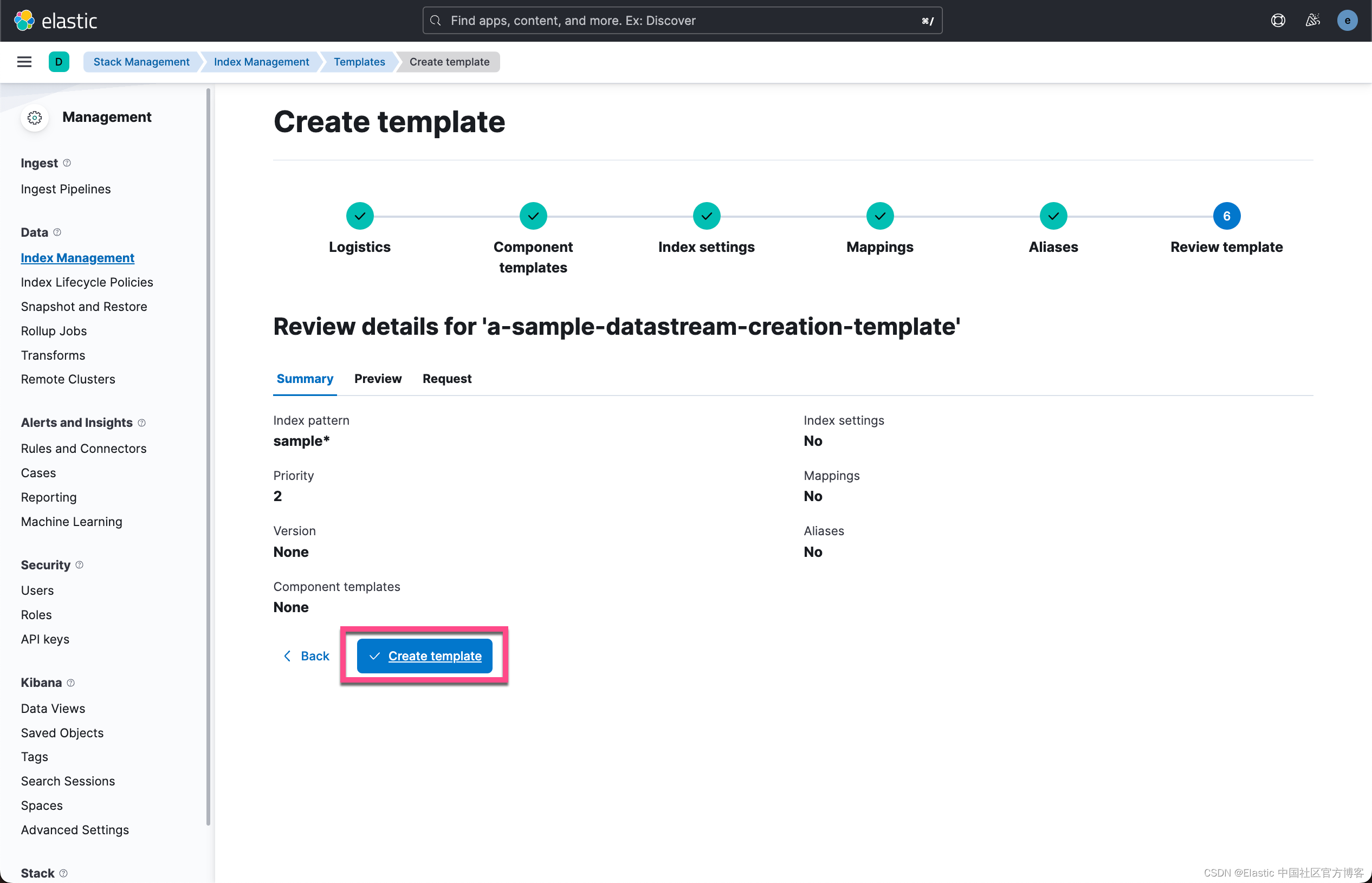Switch to the Preview tab

point(378,379)
